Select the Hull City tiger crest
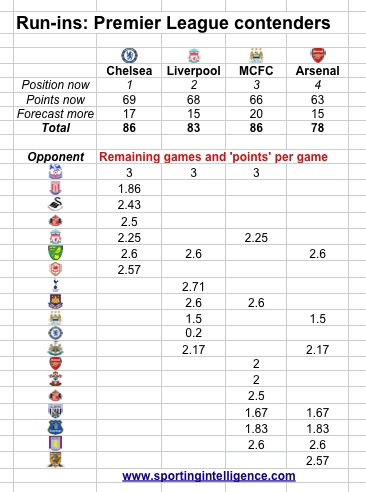Image resolution: width=366 pixels, height=492 pixels. point(55,460)
